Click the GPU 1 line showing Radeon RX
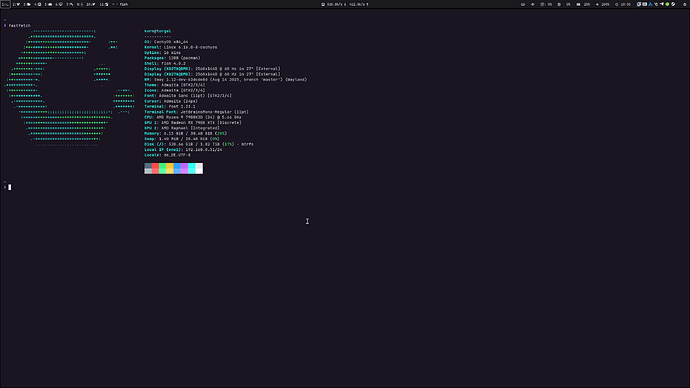The image size is (690, 388). tap(193, 122)
